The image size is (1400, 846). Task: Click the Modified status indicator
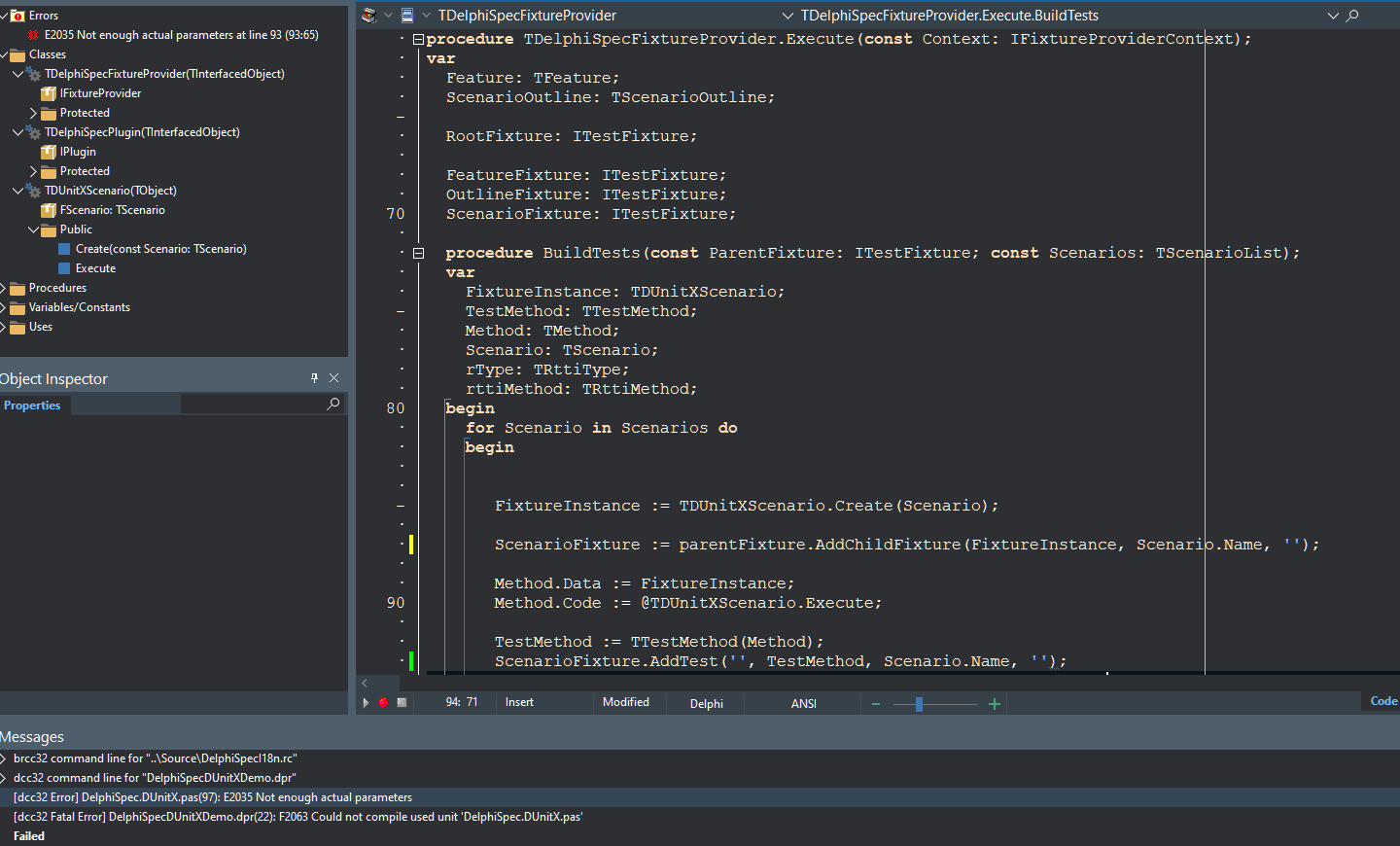626,702
